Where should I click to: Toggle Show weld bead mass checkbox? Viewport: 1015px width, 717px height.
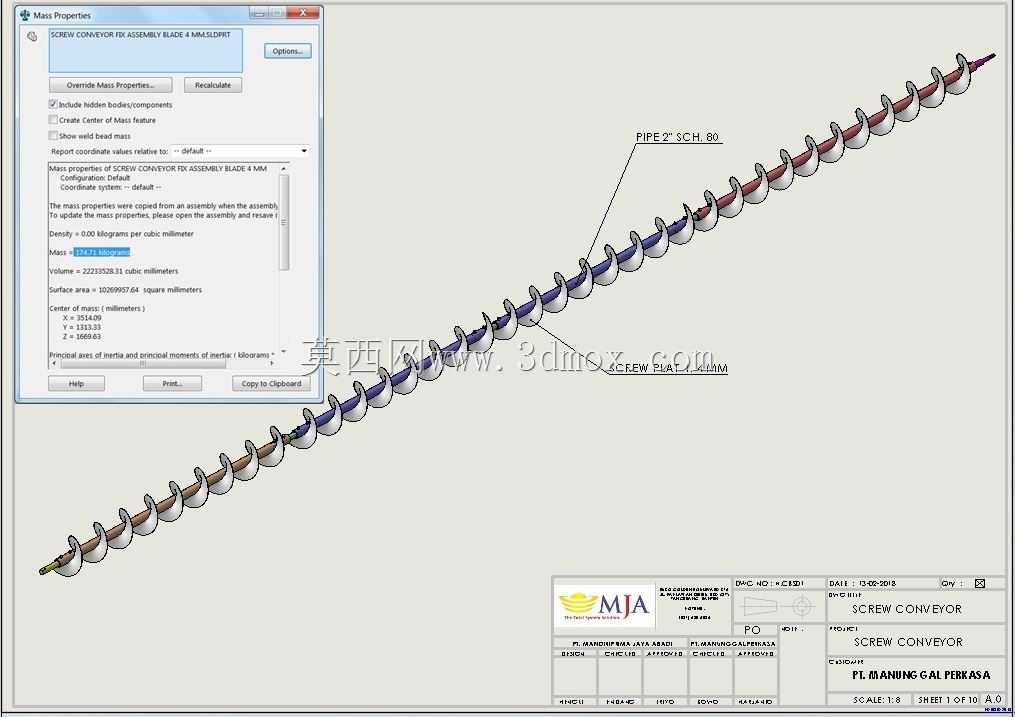point(53,135)
